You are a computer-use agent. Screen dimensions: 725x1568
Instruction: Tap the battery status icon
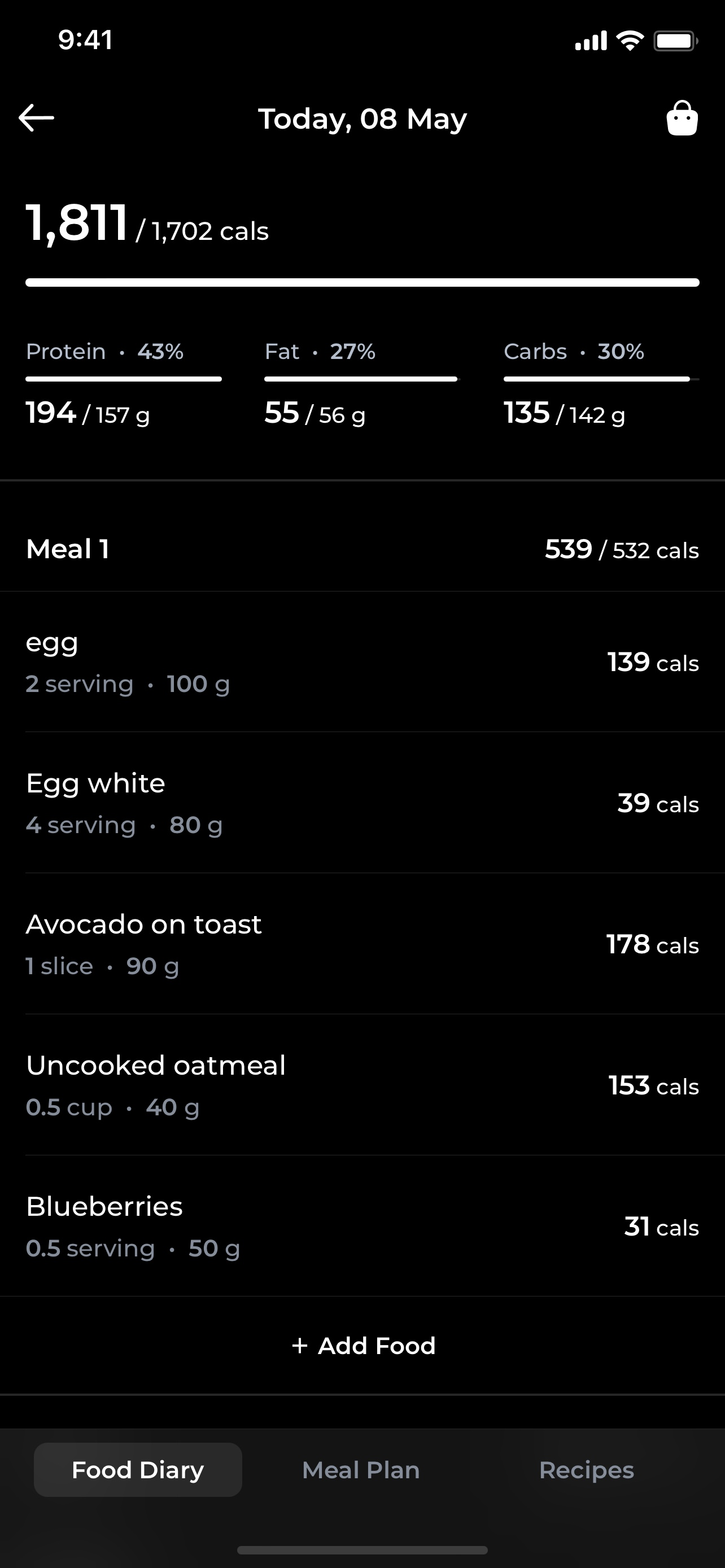click(676, 41)
